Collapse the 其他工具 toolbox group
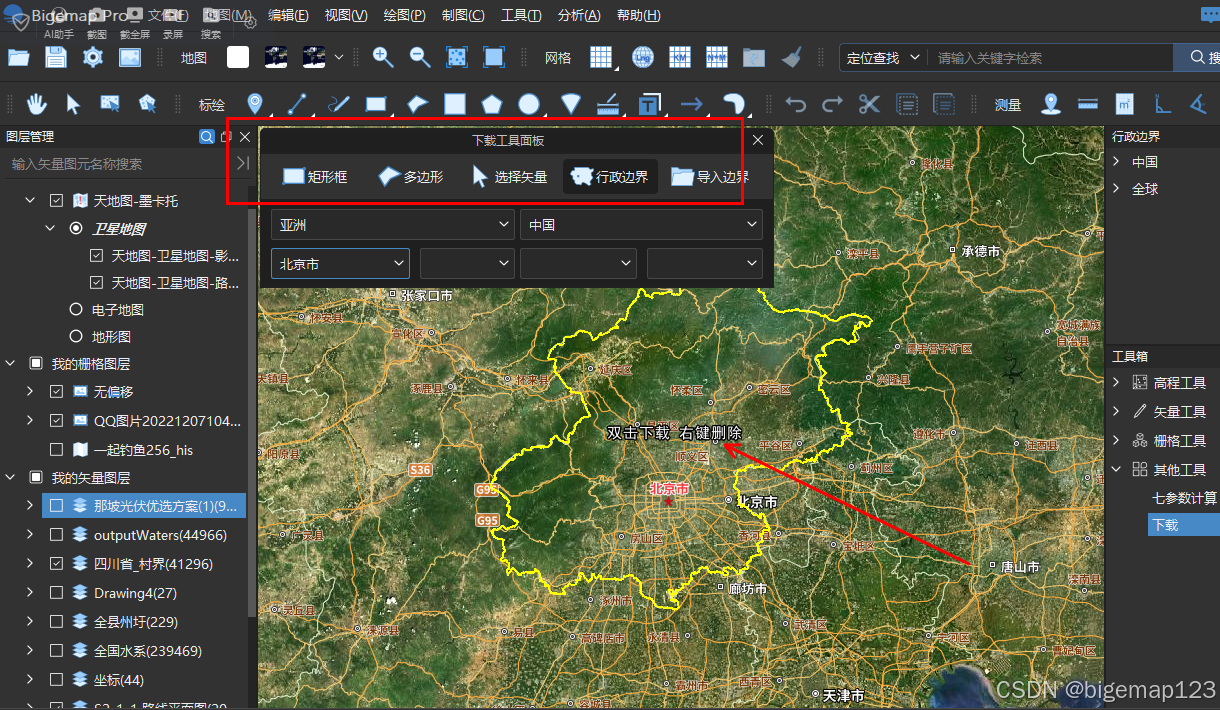The height and width of the screenshot is (710, 1220). tap(1116, 469)
